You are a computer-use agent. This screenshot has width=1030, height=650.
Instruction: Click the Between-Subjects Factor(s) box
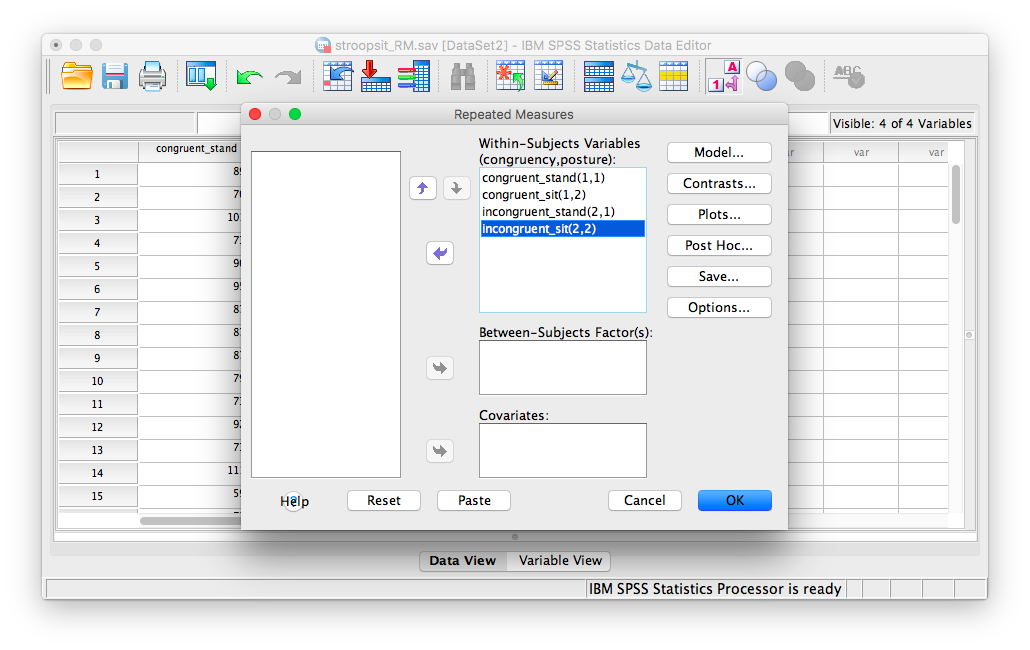pos(563,368)
